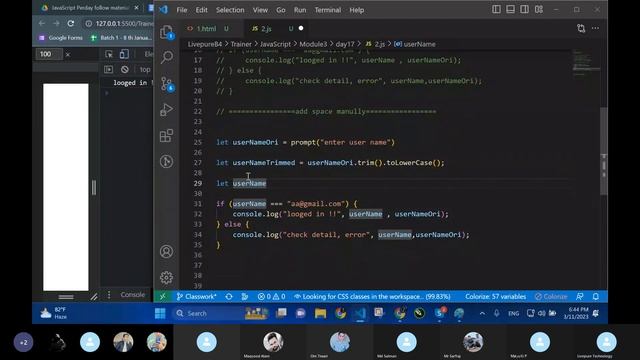Open the editor More Actions ellipsis
Screen dimensions: 640x360
[x=596, y=29]
